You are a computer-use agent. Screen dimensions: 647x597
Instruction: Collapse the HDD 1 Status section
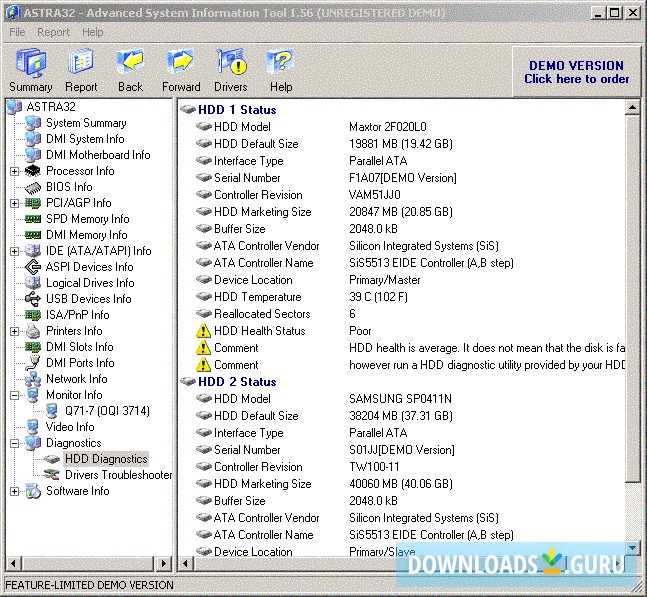click(188, 110)
